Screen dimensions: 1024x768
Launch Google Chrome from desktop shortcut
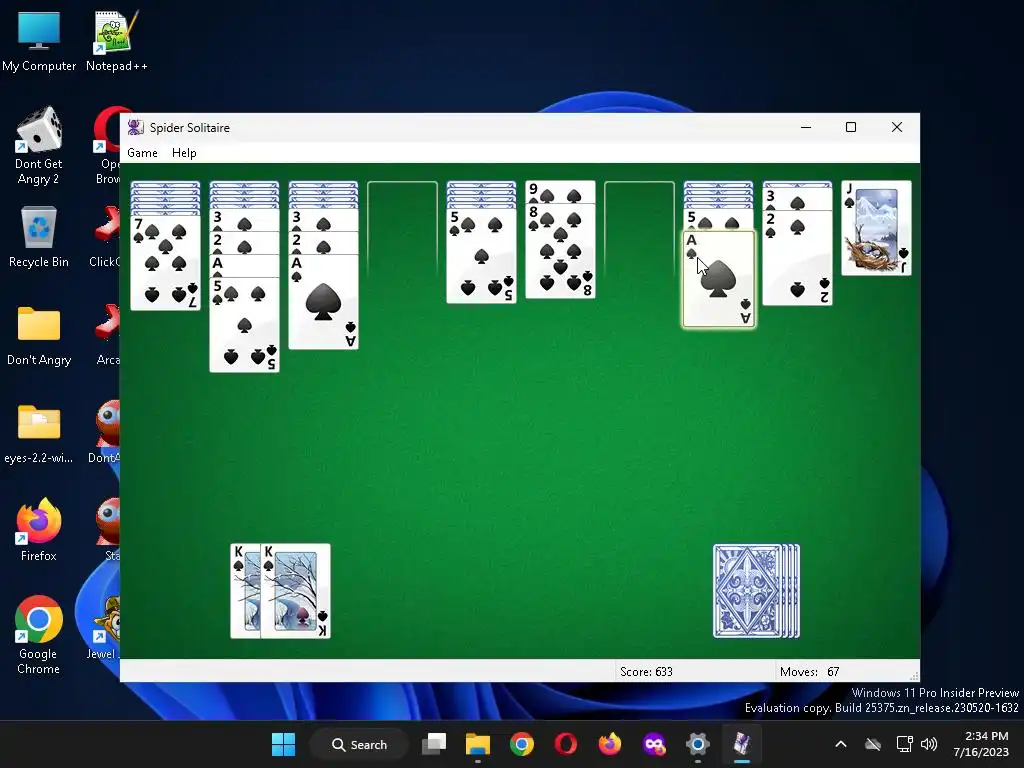pos(39,635)
